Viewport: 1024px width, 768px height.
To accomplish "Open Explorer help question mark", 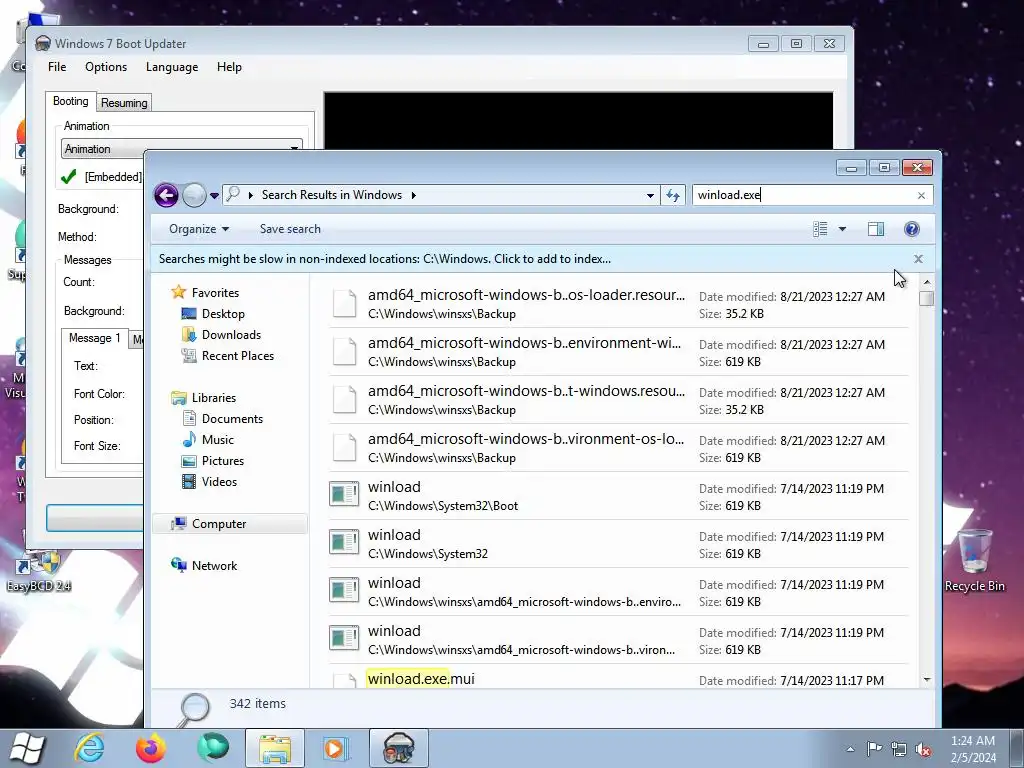I will (912, 229).
